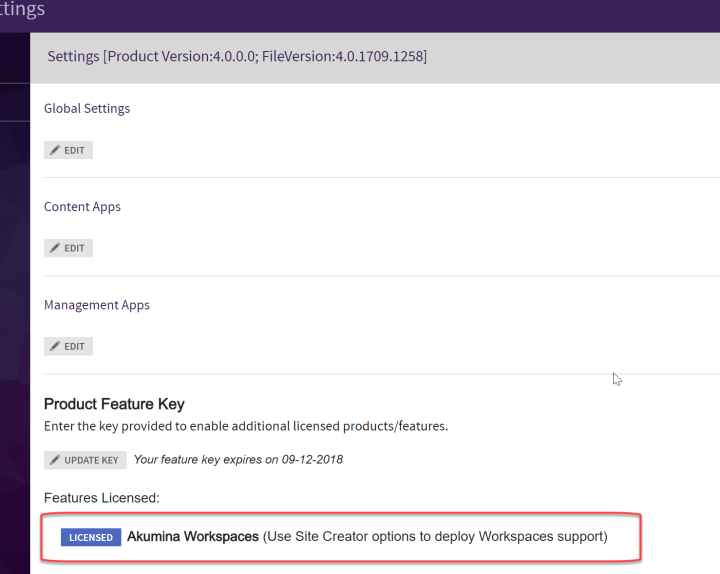The width and height of the screenshot is (720, 574).
Task: Click the blue LICENSED badge
Action: (91, 537)
